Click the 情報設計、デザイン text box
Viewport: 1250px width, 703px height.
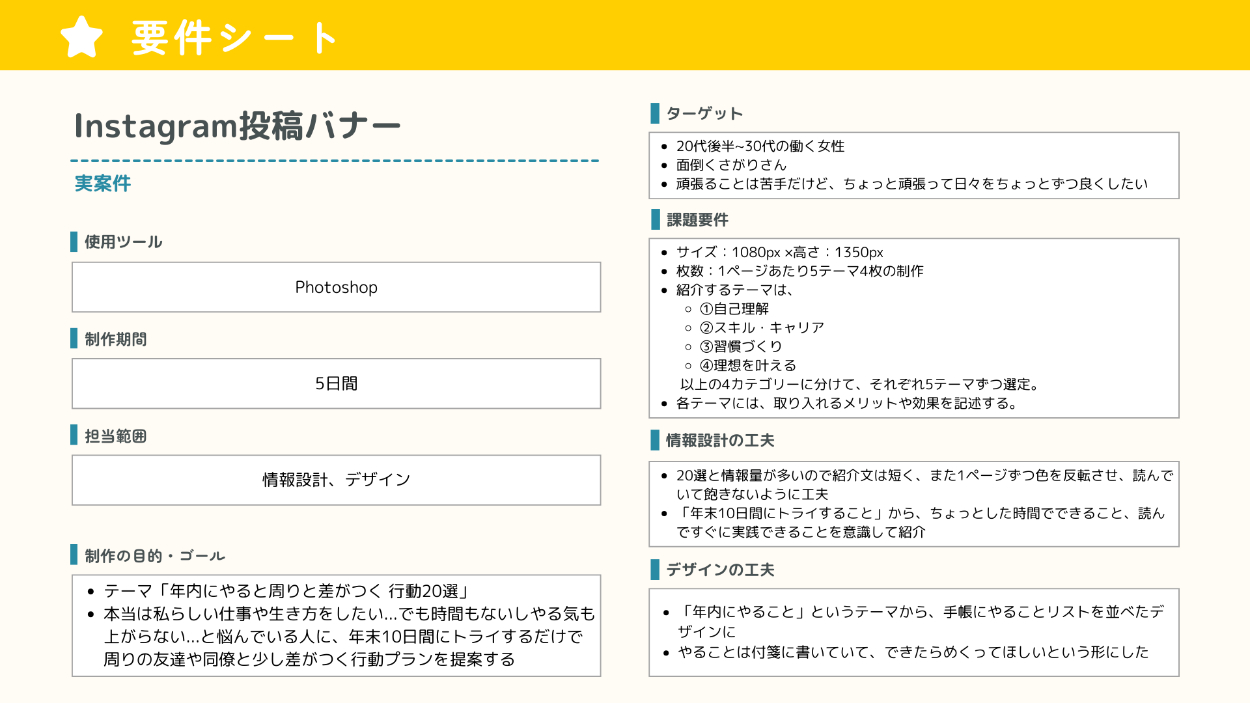[336, 480]
